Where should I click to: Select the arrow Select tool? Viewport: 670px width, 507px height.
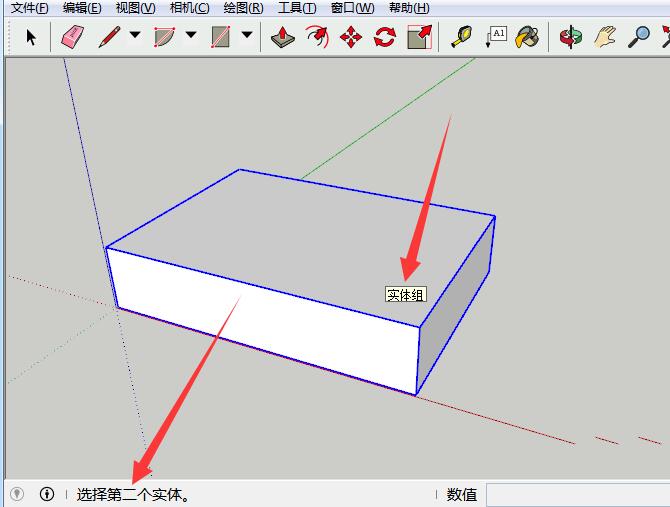point(31,37)
